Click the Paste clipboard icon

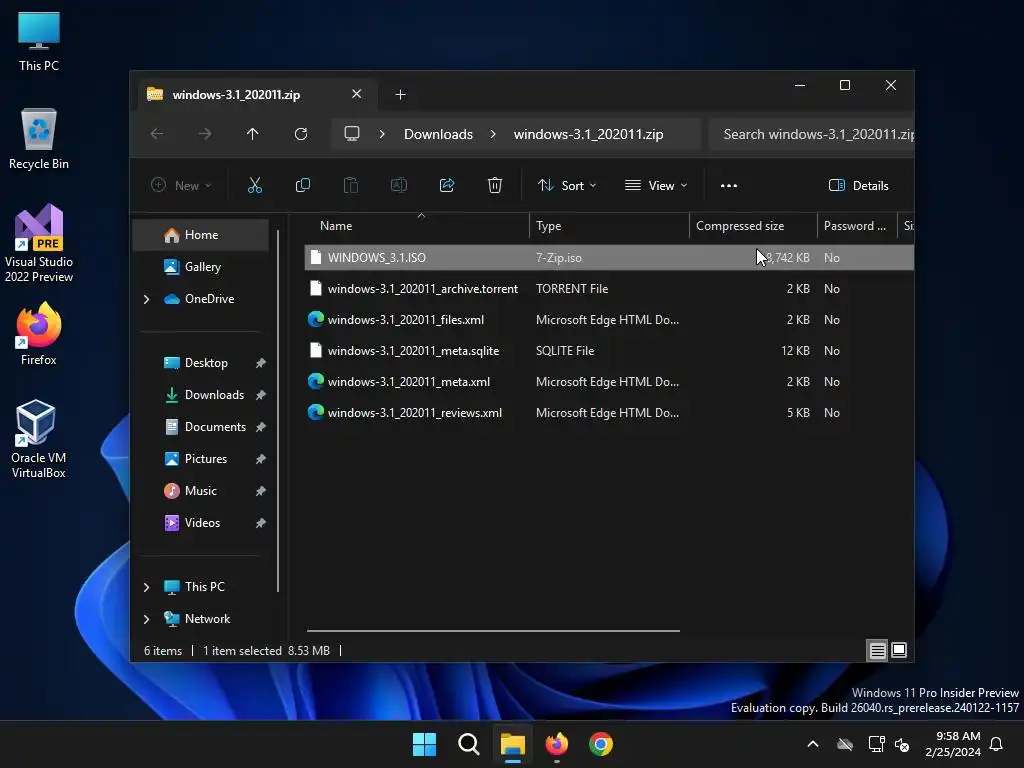point(351,185)
